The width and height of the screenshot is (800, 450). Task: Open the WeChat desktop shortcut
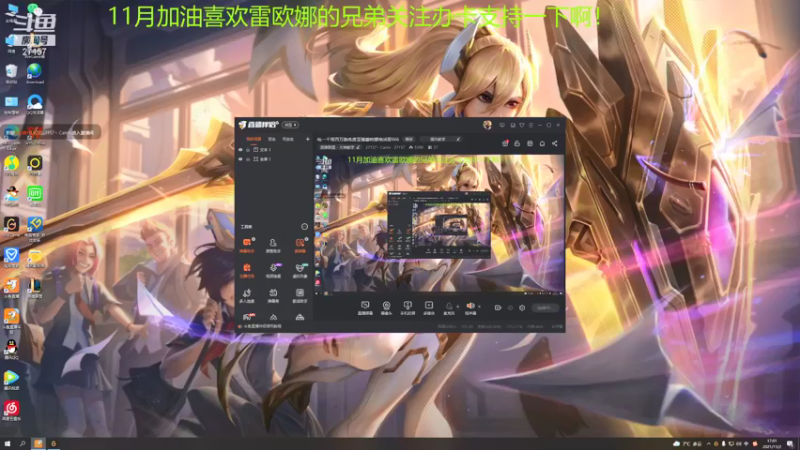35,10
